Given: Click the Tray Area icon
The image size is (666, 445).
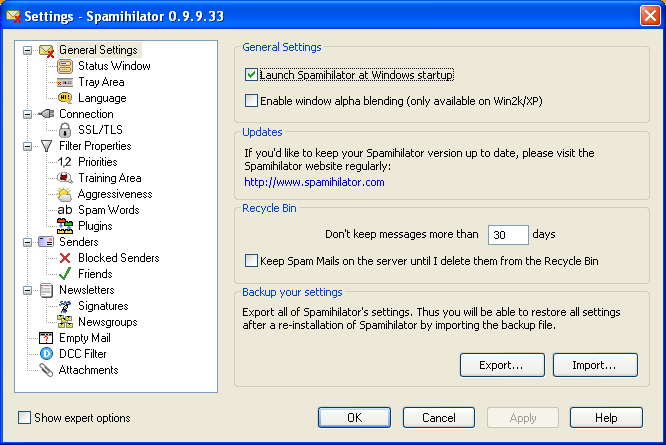Looking at the screenshot, I should coord(65,82).
